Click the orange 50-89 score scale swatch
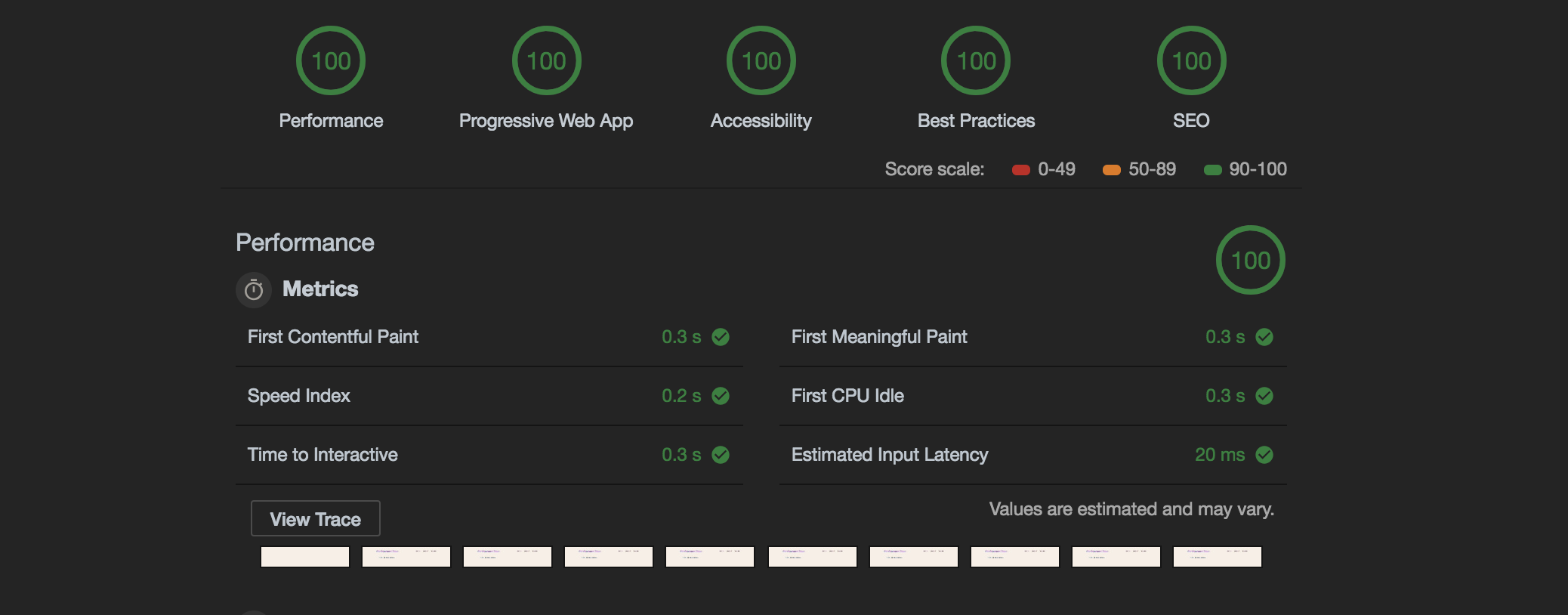The height and width of the screenshot is (615, 1568). (x=1111, y=170)
